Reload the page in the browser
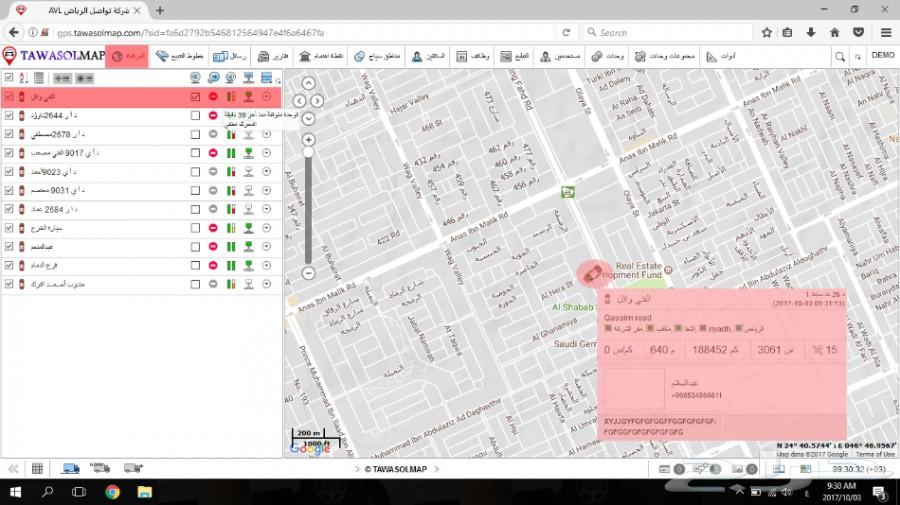The height and width of the screenshot is (505, 900). point(566,33)
